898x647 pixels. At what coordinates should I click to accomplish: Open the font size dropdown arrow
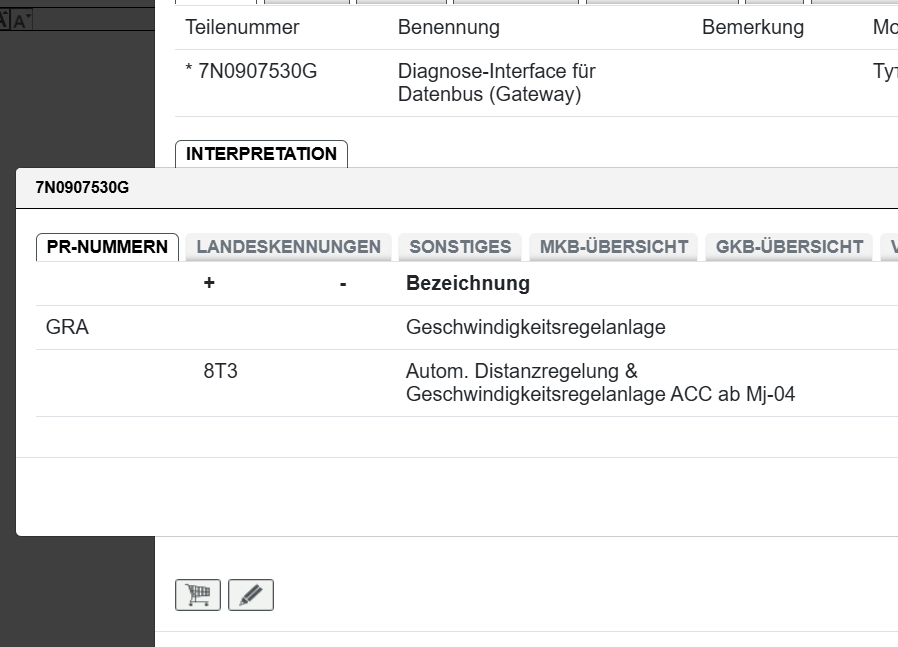pos(30,14)
